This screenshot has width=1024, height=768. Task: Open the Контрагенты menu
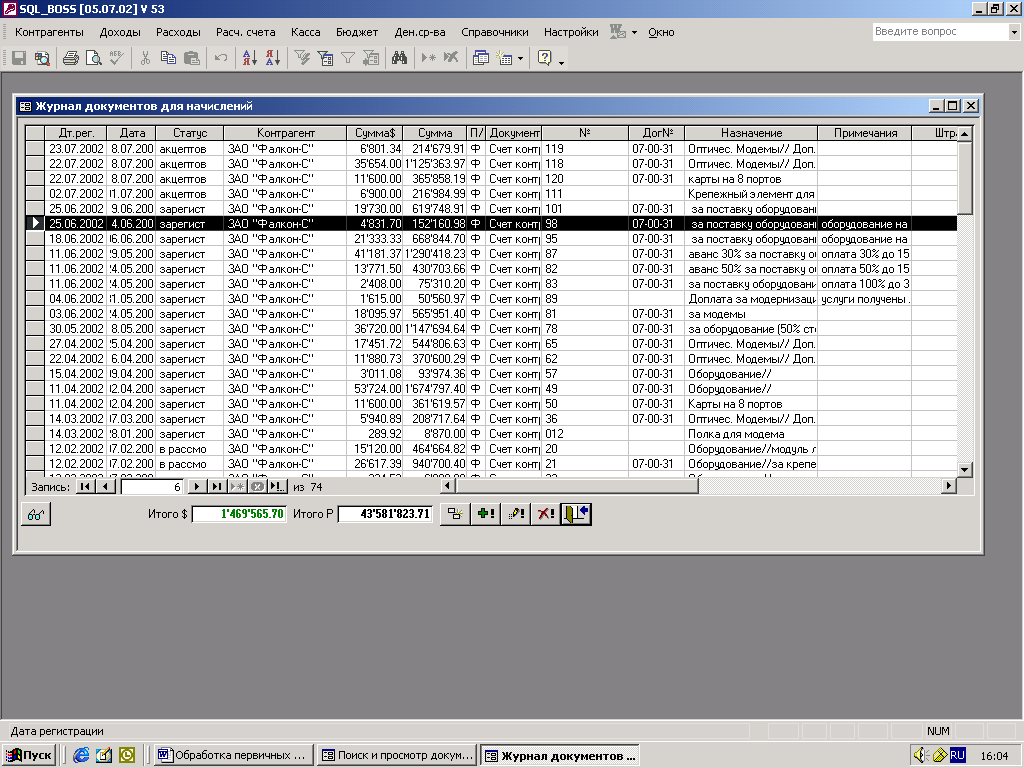coord(49,32)
